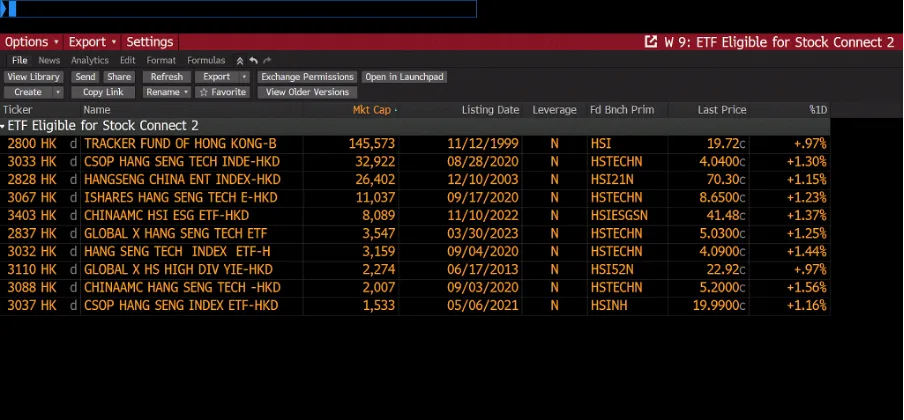Click the Ticker column header

point(18,110)
